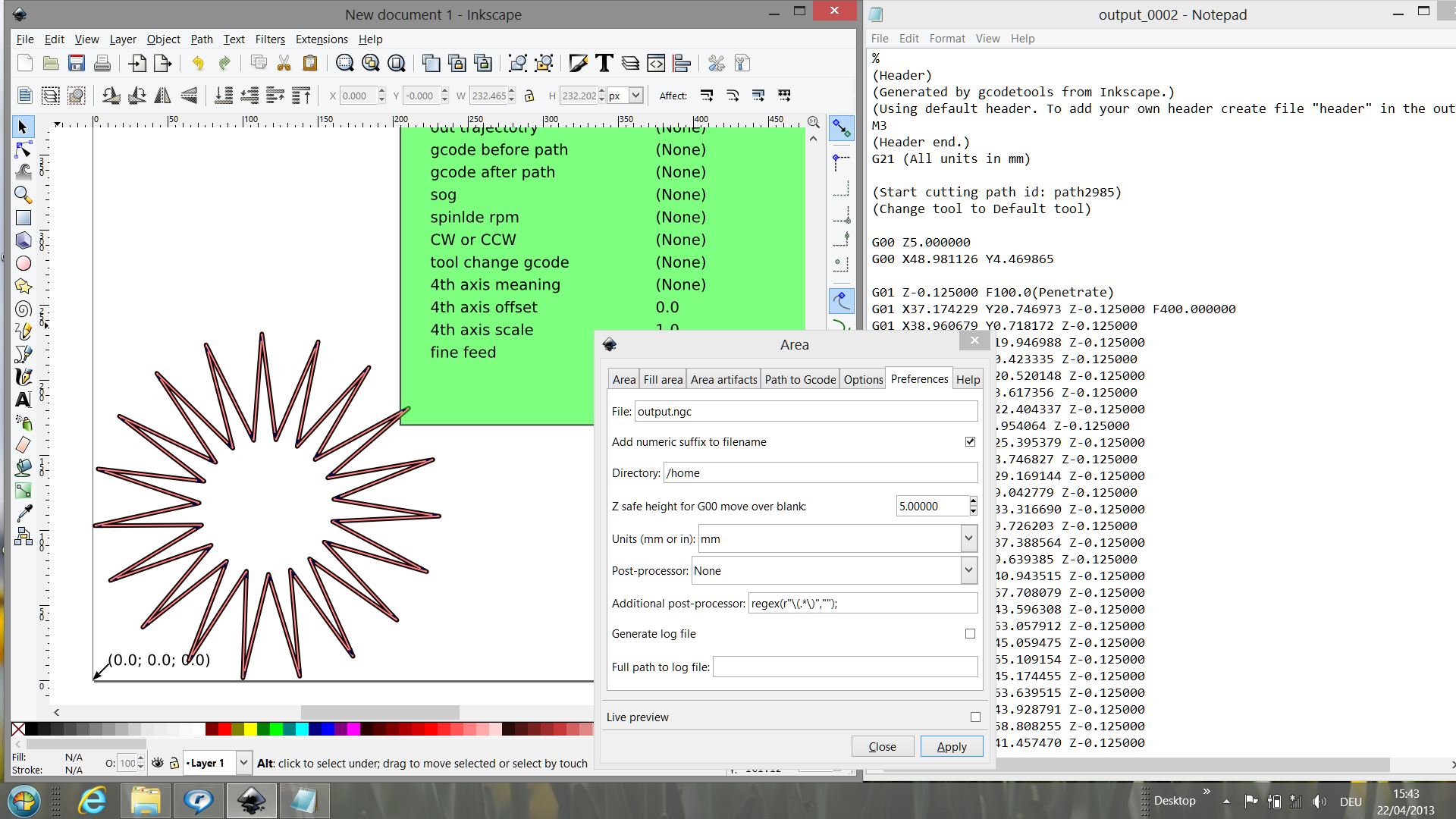Switch to Path to Gcode tab
This screenshot has height=819, width=1456.
(800, 379)
